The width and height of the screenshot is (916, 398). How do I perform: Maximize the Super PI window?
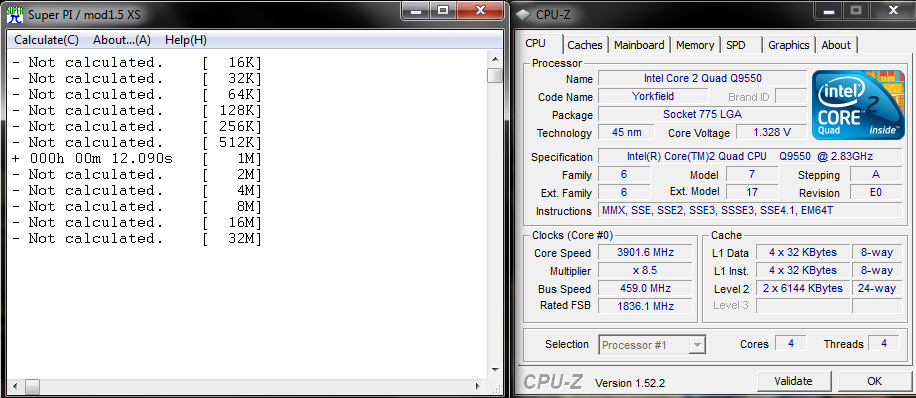click(x=443, y=10)
